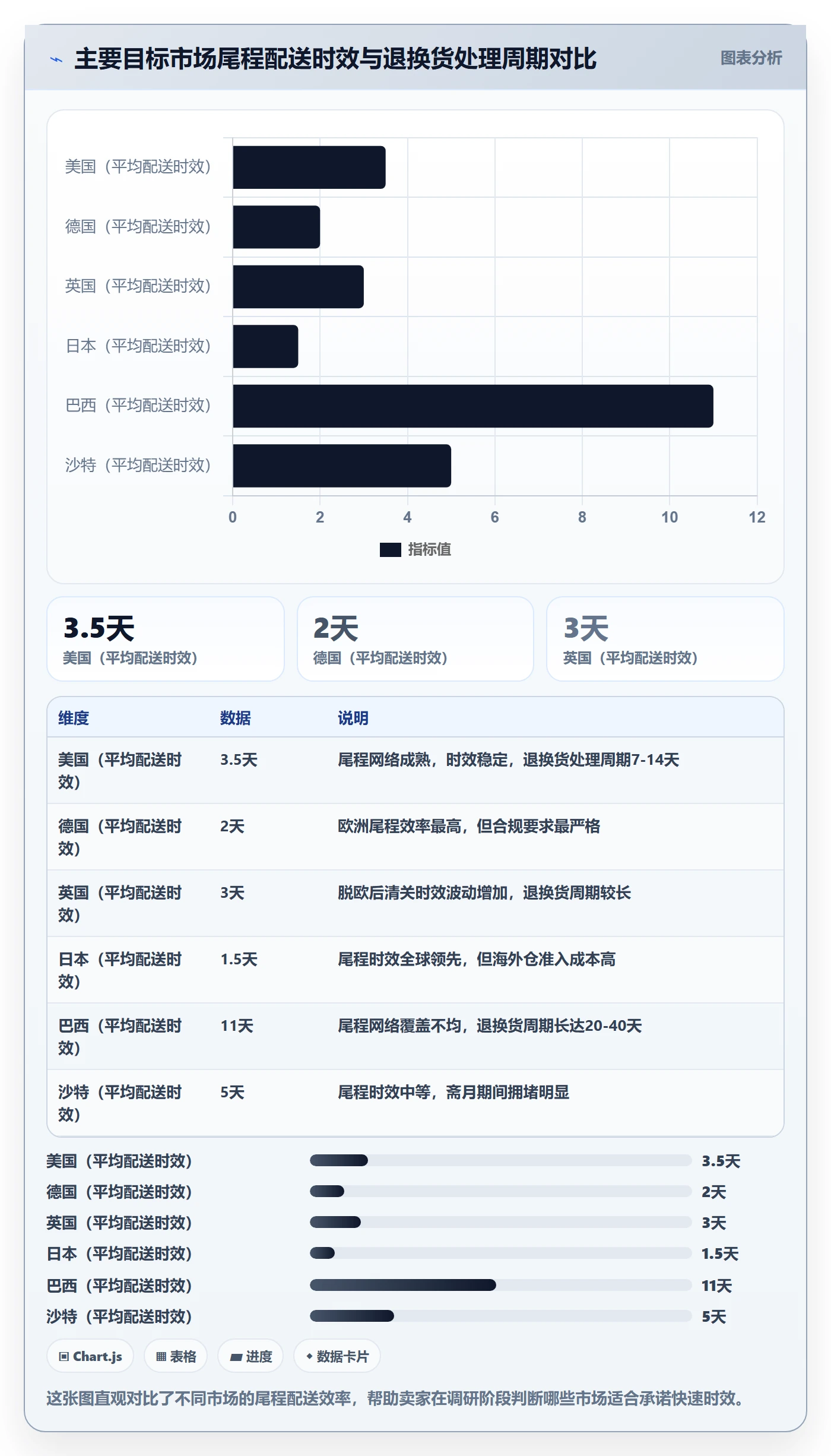
Task: Click the 德国（平均配送时效）chart axis label
Action: [x=138, y=226]
